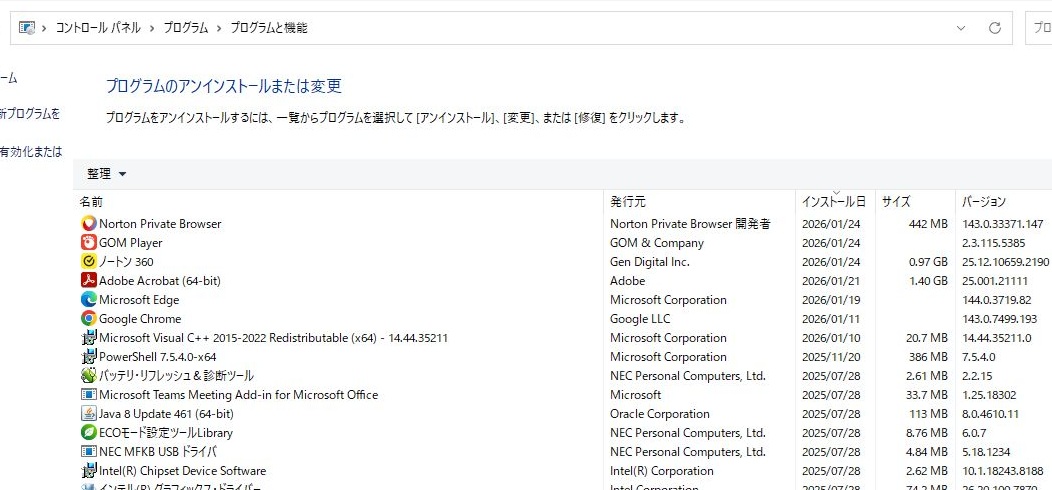1052x490 pixels.
Task: Select the Adobe Acrobat icon
Action: pos(89,281)
